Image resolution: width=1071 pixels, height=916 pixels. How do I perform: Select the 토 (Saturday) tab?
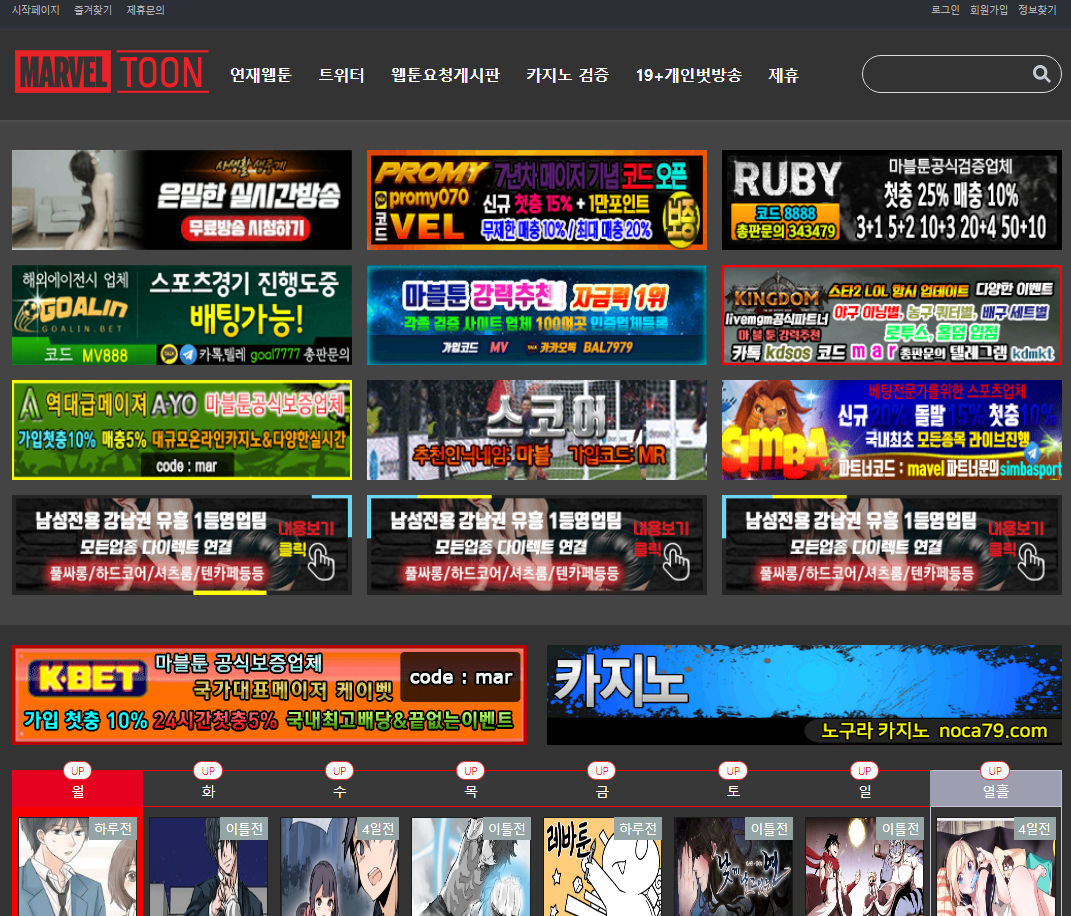733,790
